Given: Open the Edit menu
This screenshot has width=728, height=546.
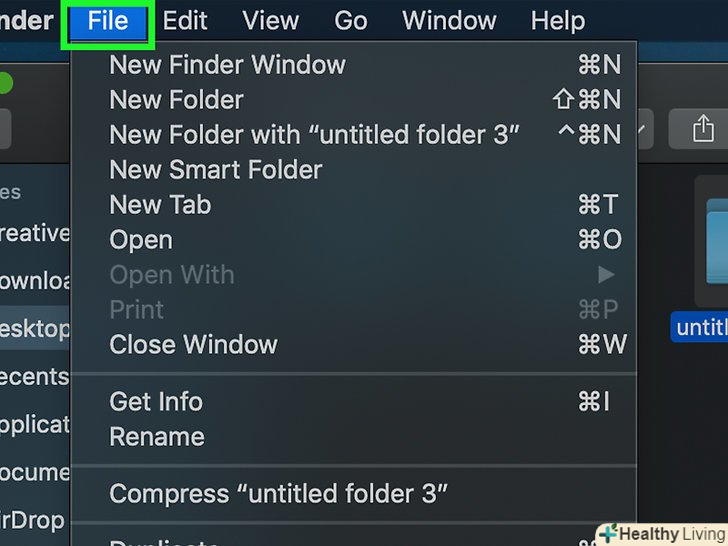Looking at the screenshot, I should pos(185,20).
